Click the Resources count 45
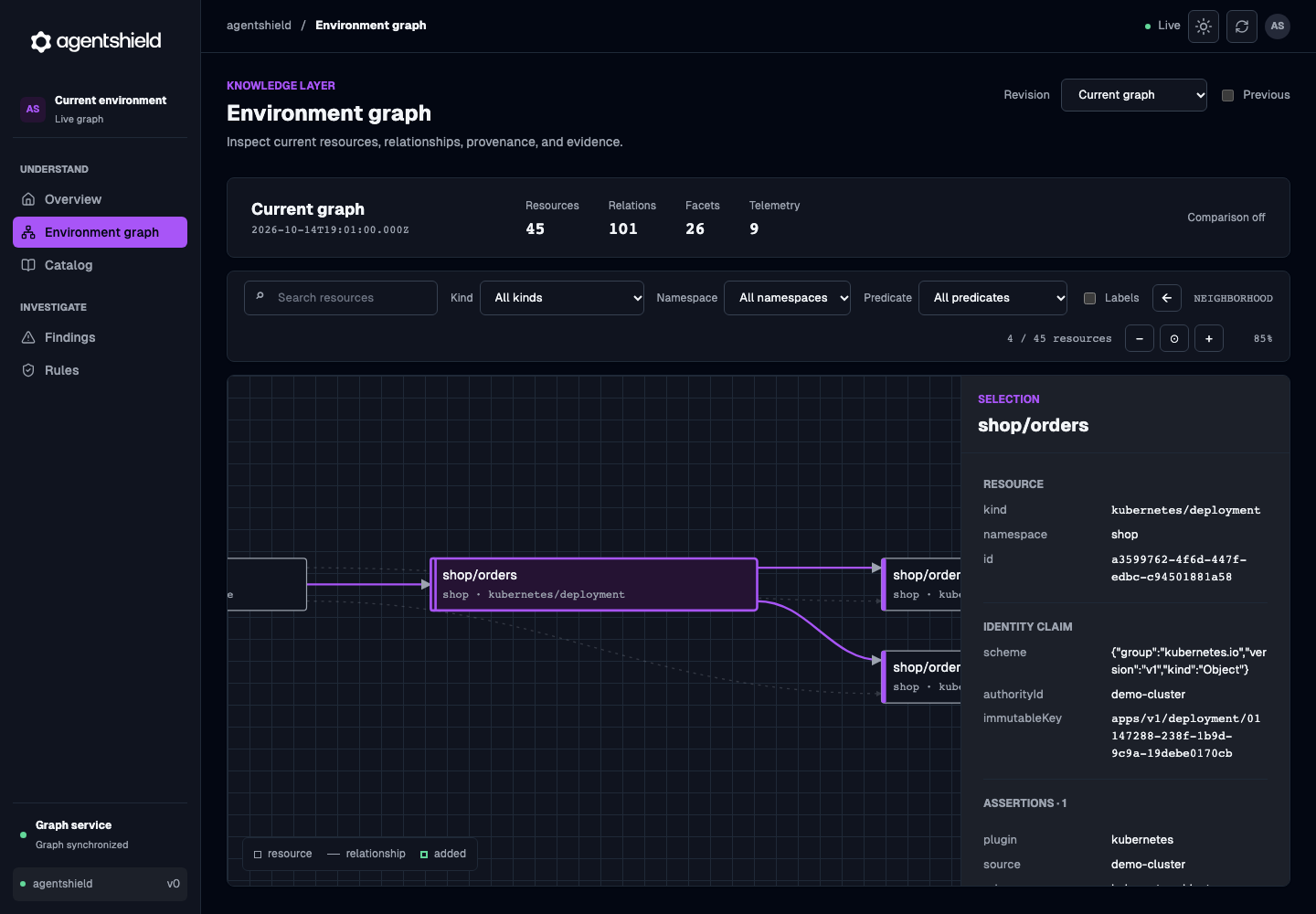Viewport: 1316px width, 914px height. point(536,229)
